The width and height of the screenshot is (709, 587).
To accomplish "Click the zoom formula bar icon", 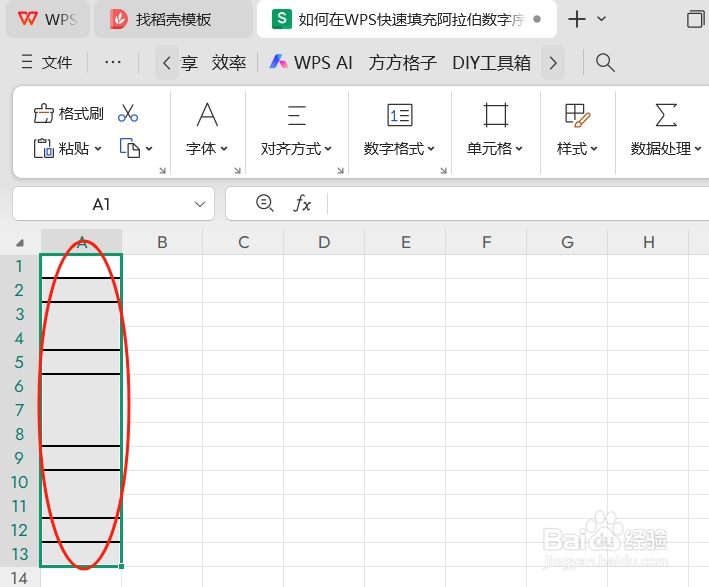I will coord(265,203).
